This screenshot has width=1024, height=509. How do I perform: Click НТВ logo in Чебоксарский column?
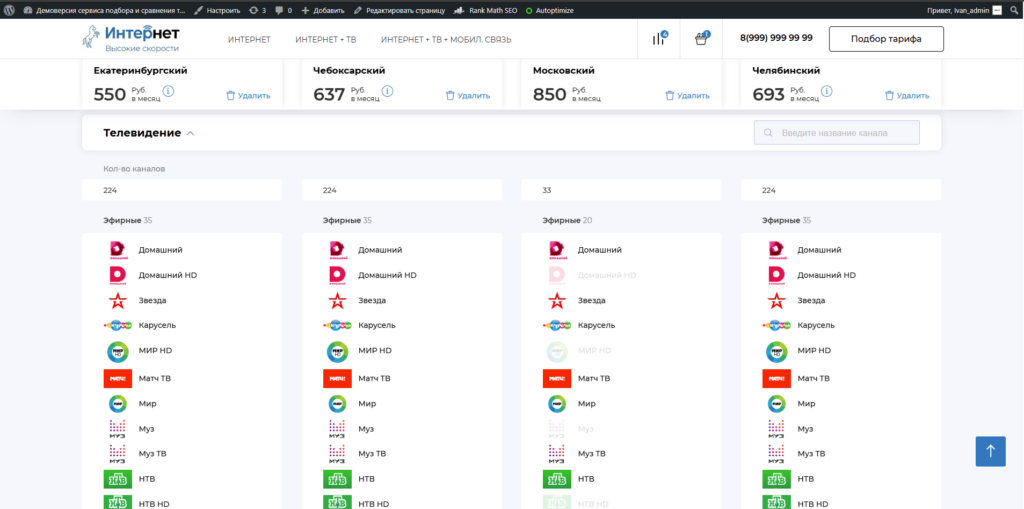tap(337, 479)
